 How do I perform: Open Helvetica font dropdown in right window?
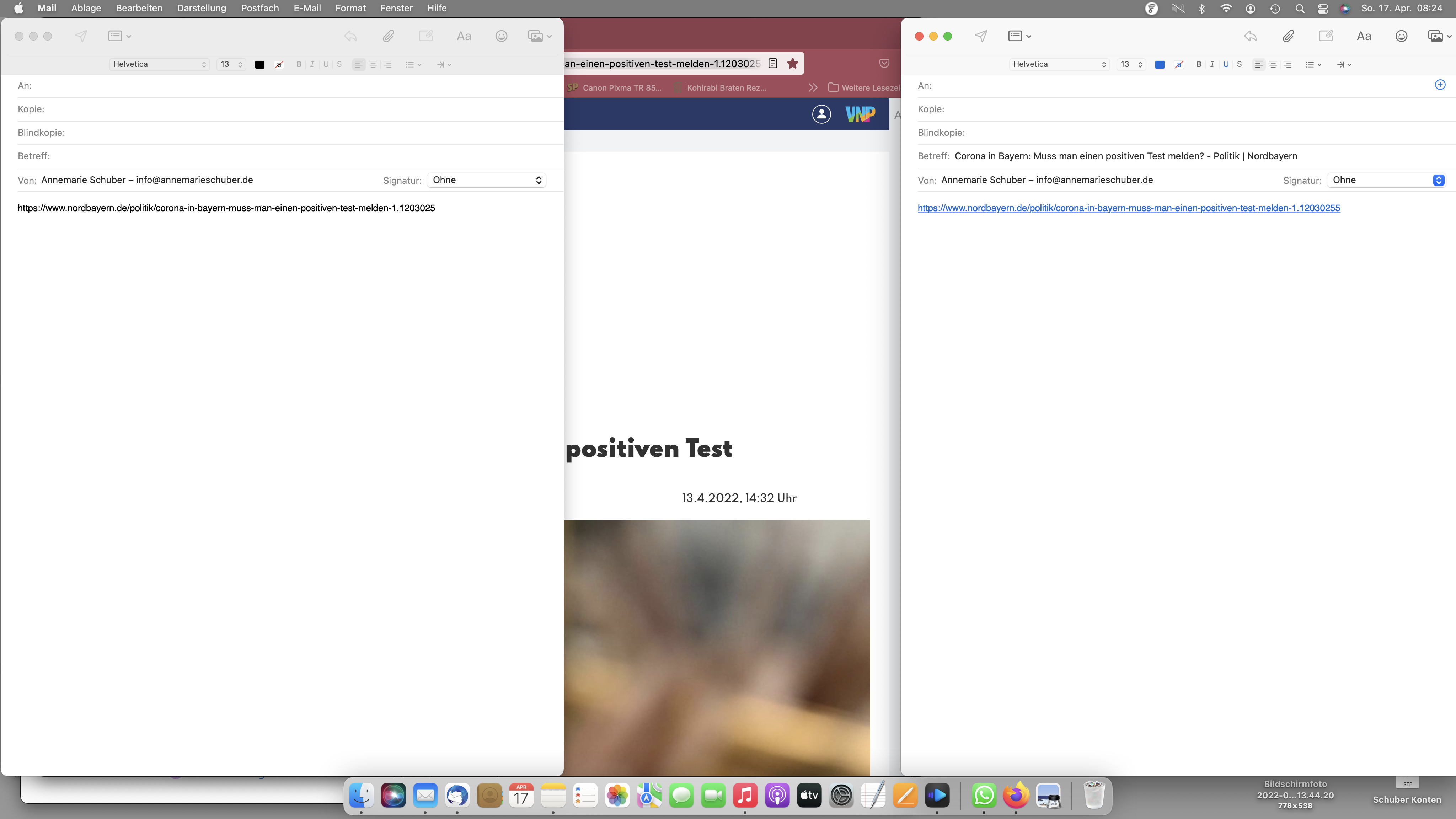(1059, 64)
